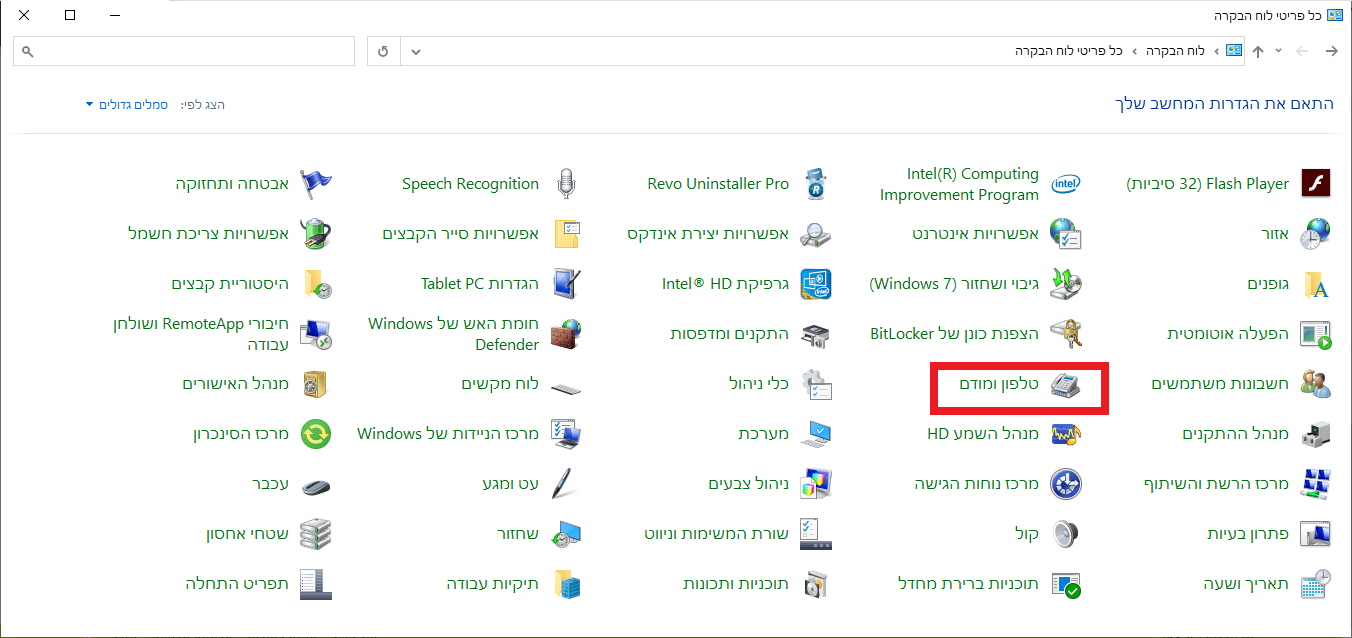Open the מנהל האישורים safe icon
This screenshot has width=1352, height=638.
[x=316, y=384]
